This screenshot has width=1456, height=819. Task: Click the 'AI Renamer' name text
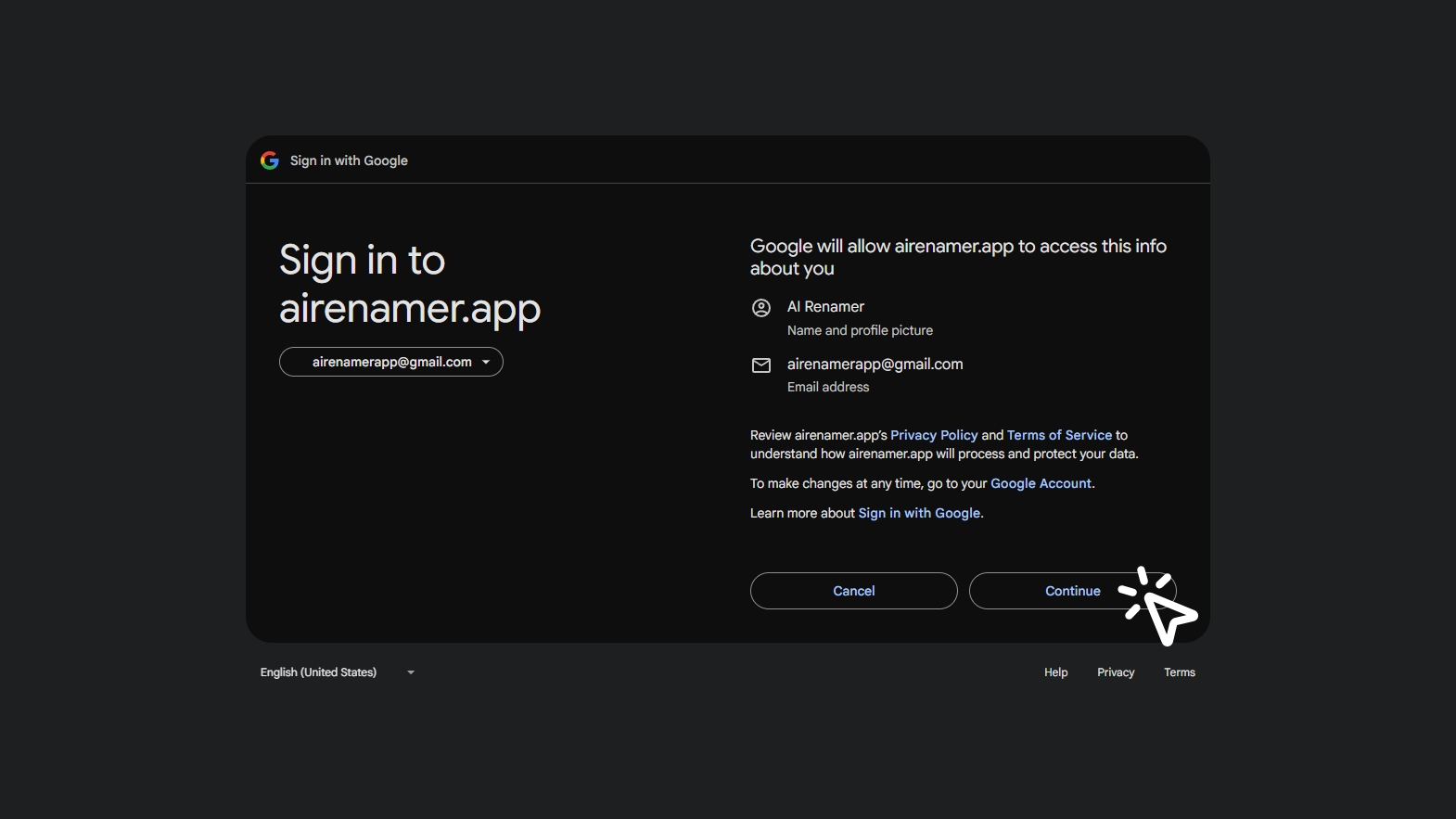click(x=825, y=307)
